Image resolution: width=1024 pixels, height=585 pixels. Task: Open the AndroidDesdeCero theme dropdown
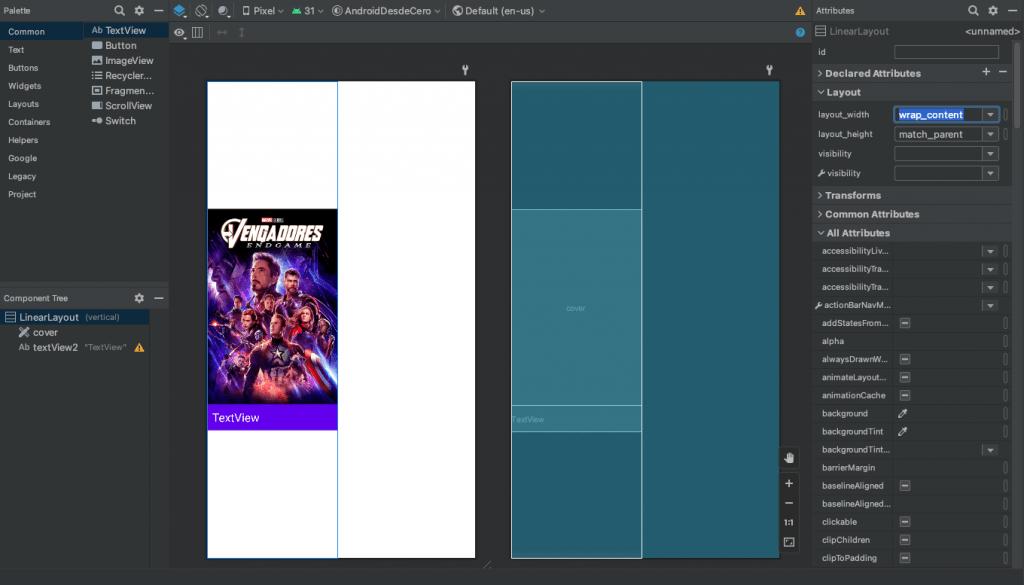coord(386,11)
